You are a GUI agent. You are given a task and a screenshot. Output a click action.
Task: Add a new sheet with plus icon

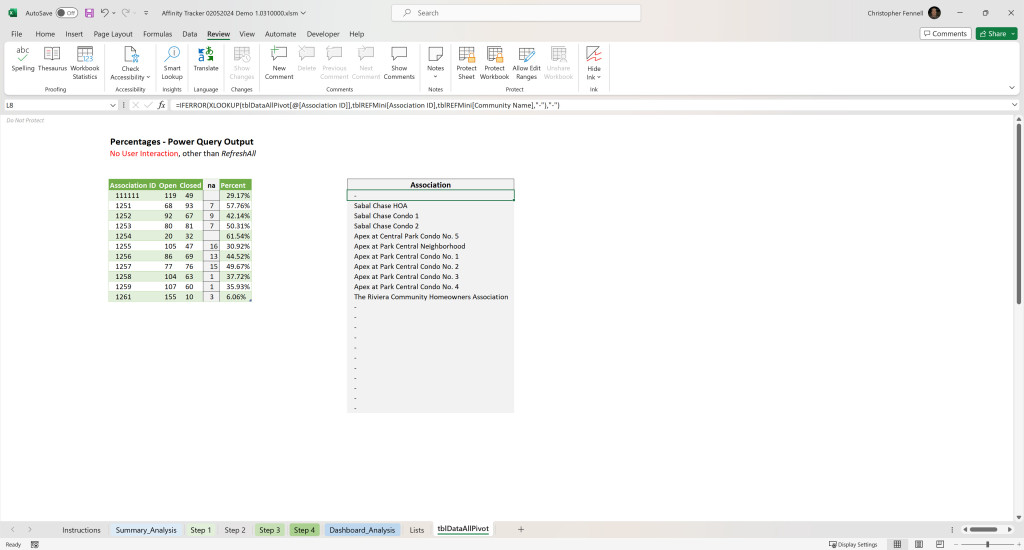[x=520, y=530]
